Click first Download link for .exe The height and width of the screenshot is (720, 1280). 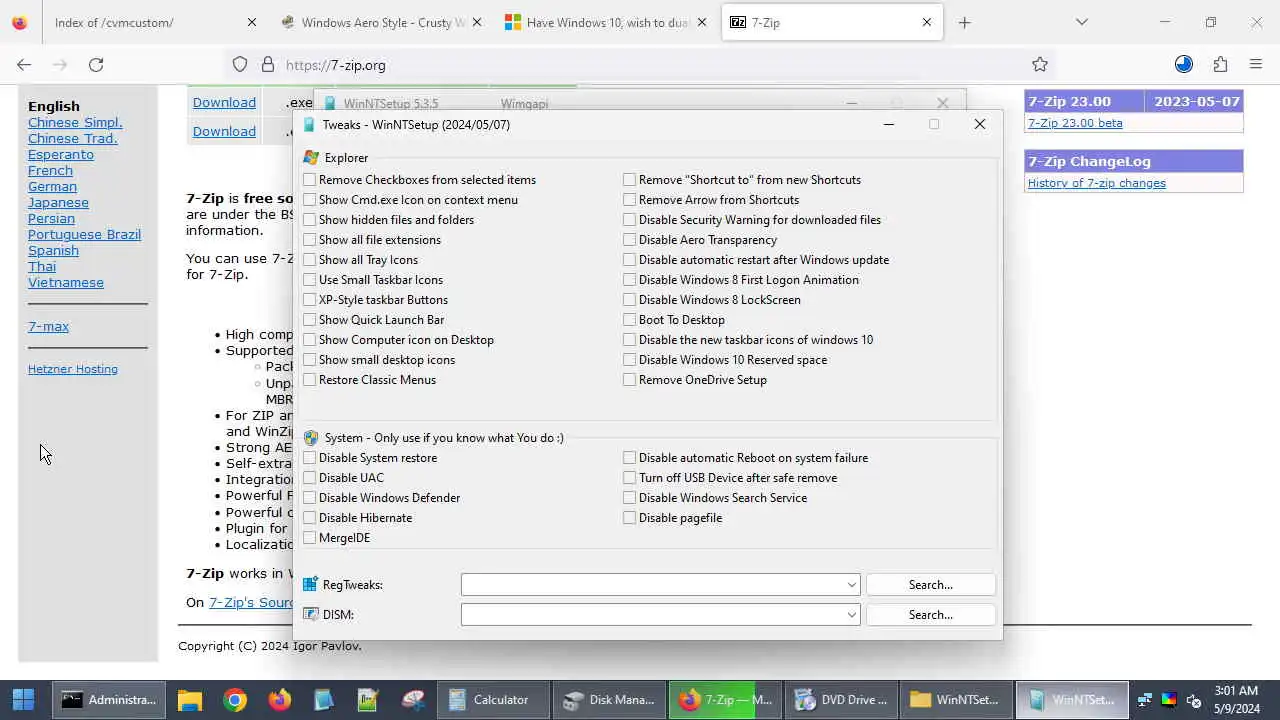(x=224, y=102)
